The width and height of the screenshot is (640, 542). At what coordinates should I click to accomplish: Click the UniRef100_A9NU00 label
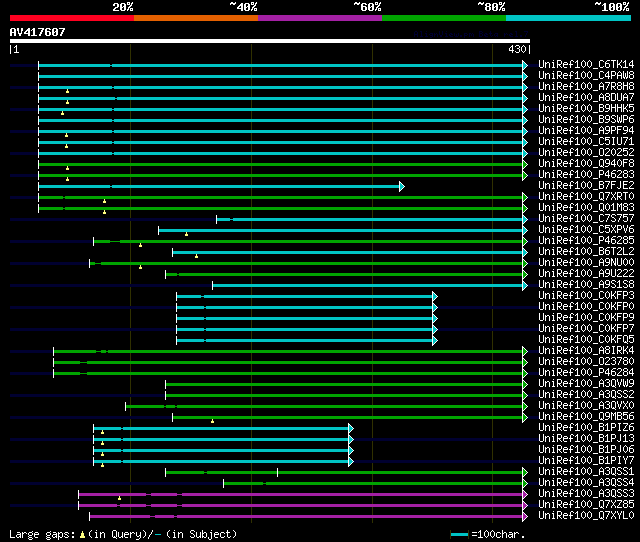(x=586, y=263)
